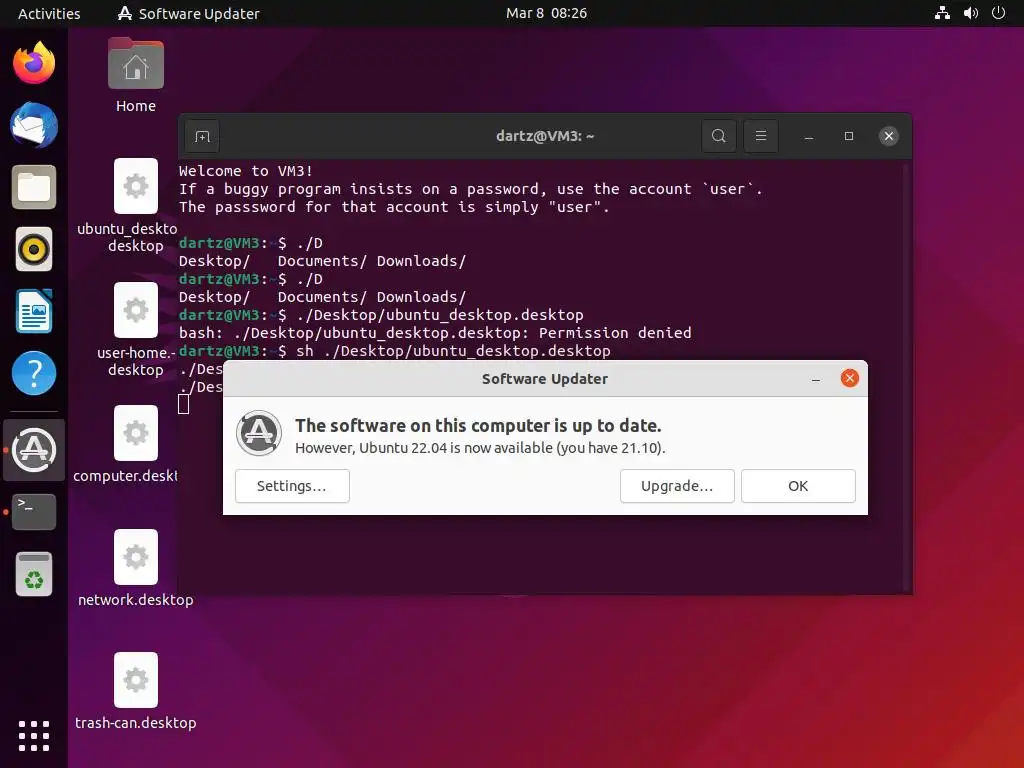Click the volume icon in top bar
This screenshot has height=768, width=1024.
970,13
